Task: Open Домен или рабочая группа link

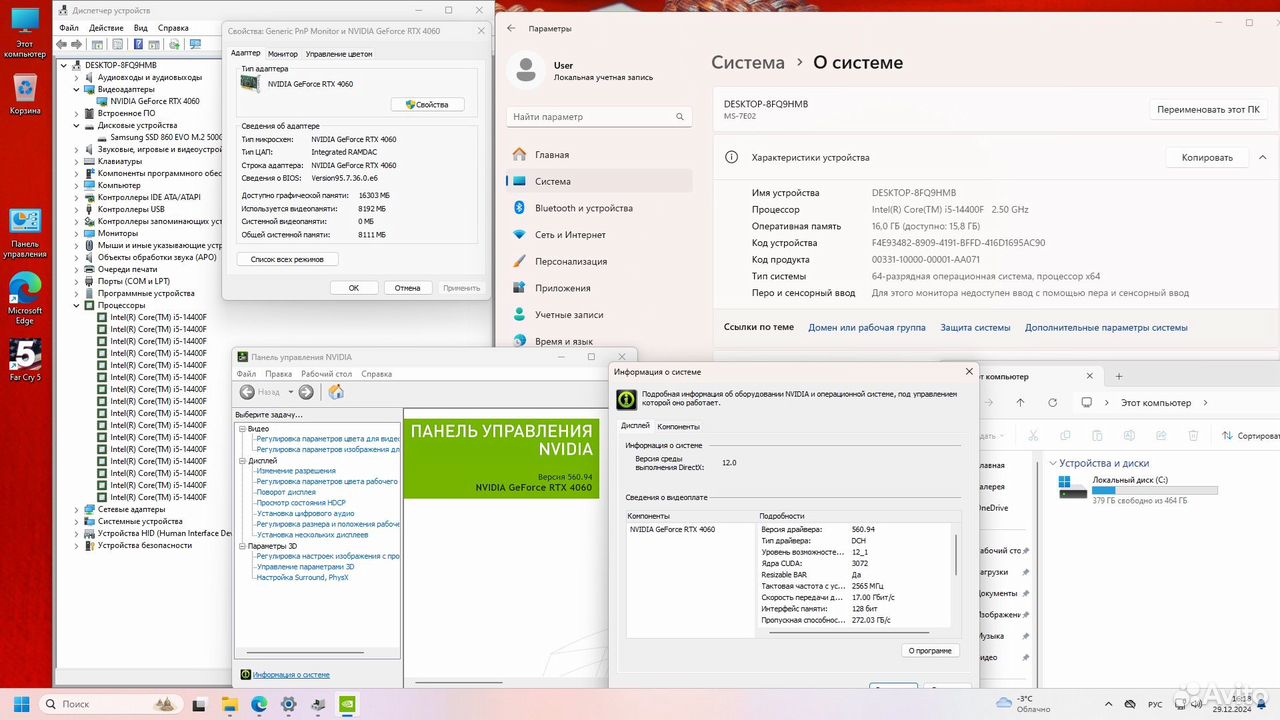Action: tap(867, 327)
